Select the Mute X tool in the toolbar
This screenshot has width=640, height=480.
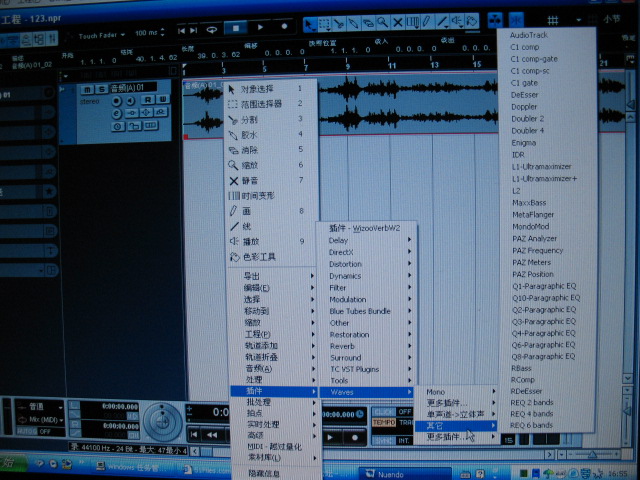tap(397, 22)
